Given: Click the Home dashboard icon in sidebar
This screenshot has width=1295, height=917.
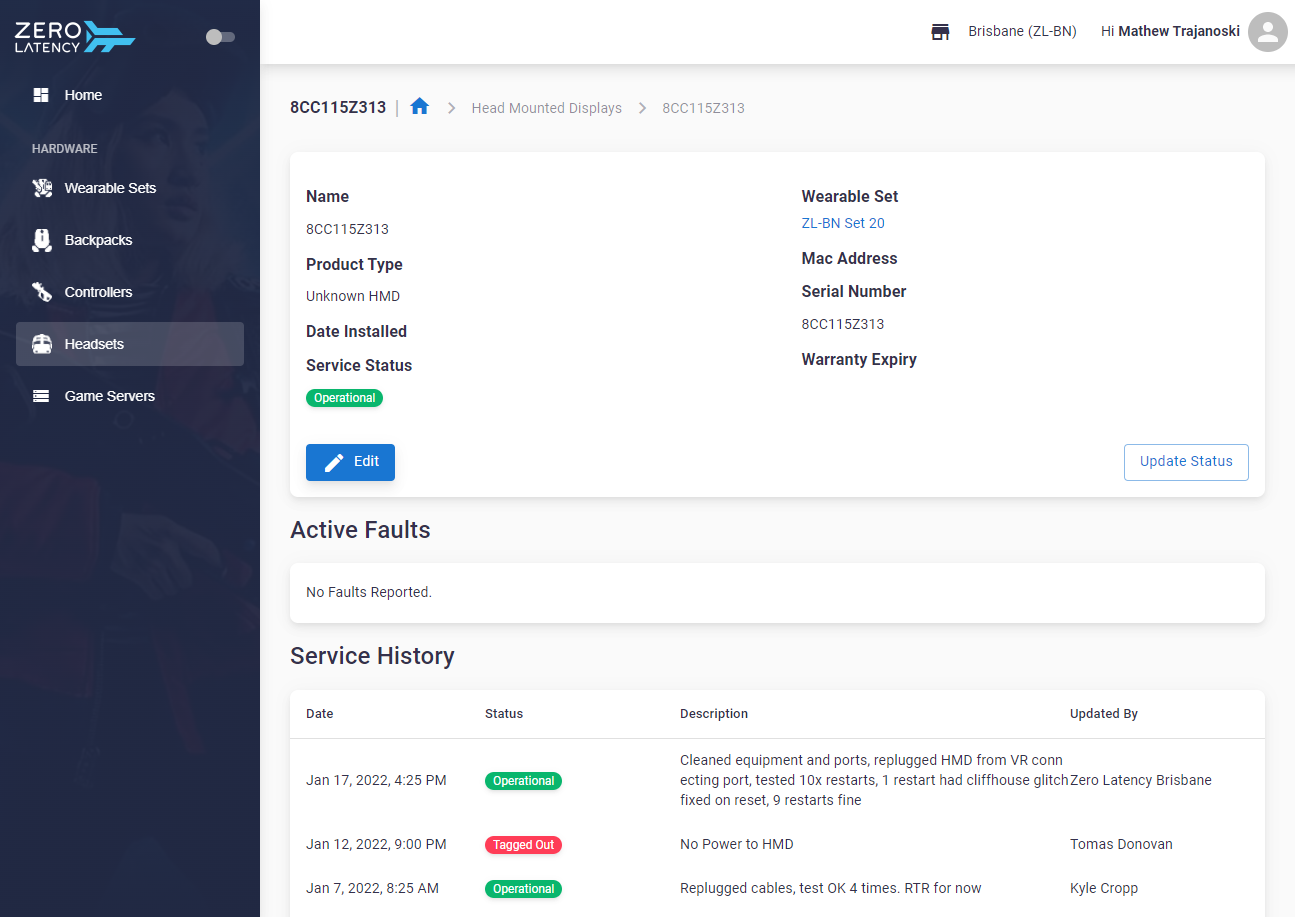Looking at the screenshot, I should (41, 95).
